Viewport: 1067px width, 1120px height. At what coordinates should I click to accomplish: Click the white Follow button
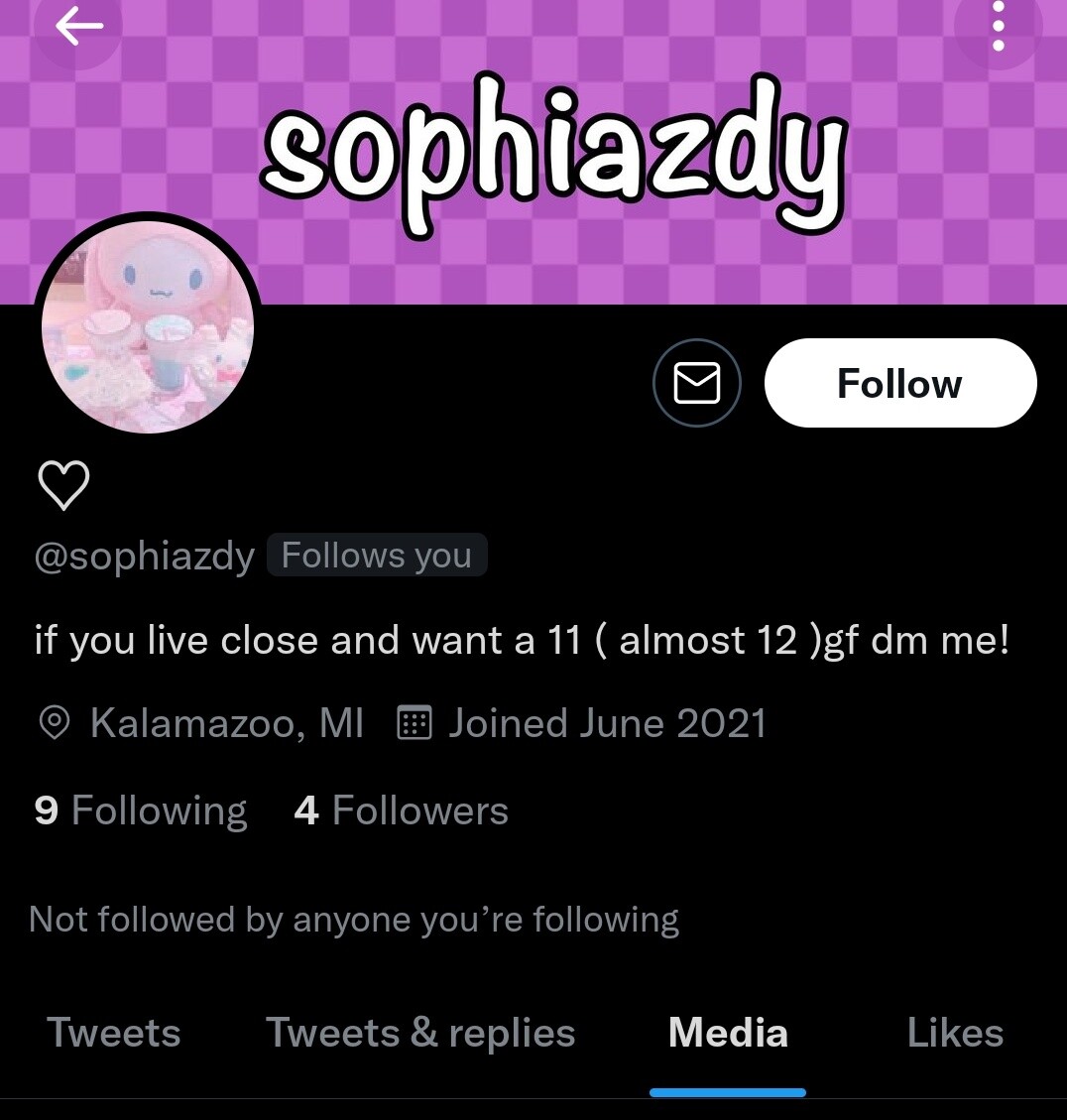[x=899, y=383]
